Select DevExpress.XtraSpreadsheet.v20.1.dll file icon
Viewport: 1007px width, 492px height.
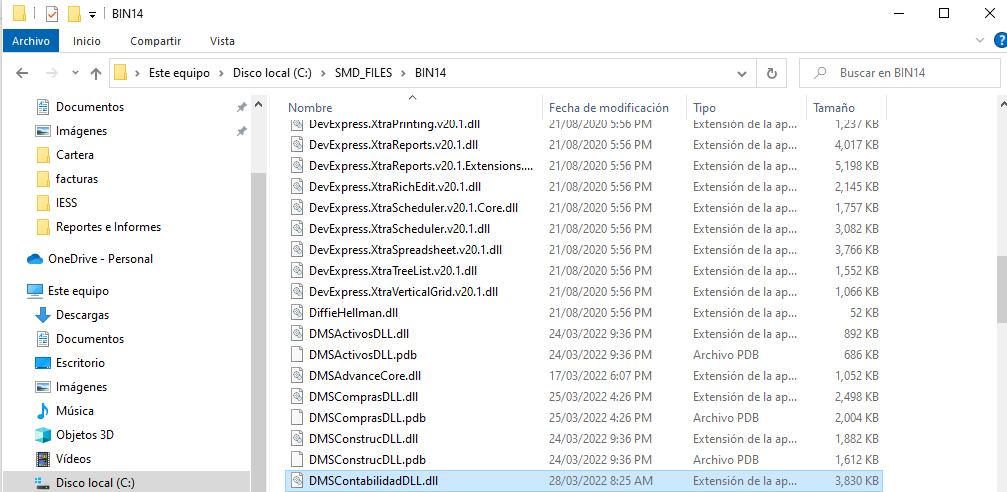point(296,249)
